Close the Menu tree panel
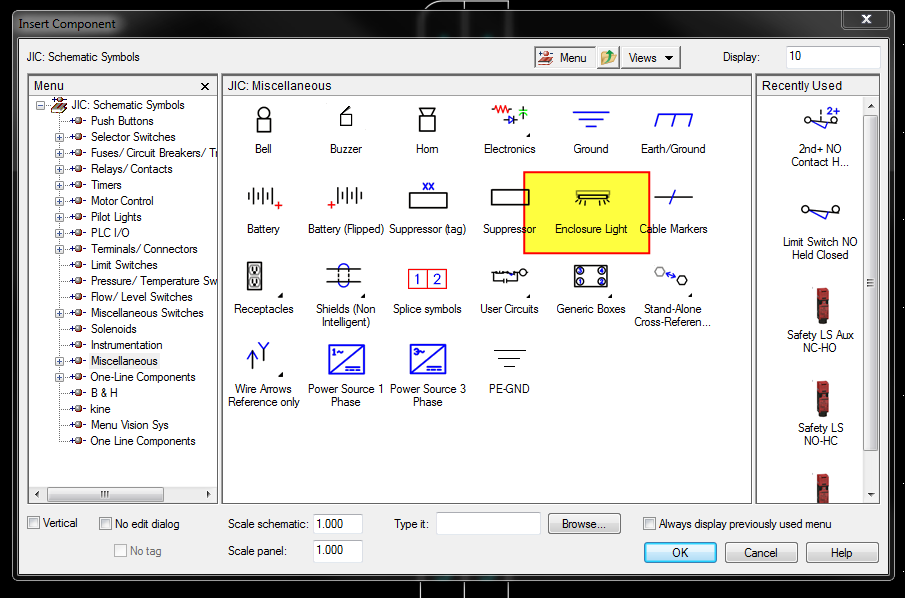This screenshot has height=598, width=905. point(205,87)
